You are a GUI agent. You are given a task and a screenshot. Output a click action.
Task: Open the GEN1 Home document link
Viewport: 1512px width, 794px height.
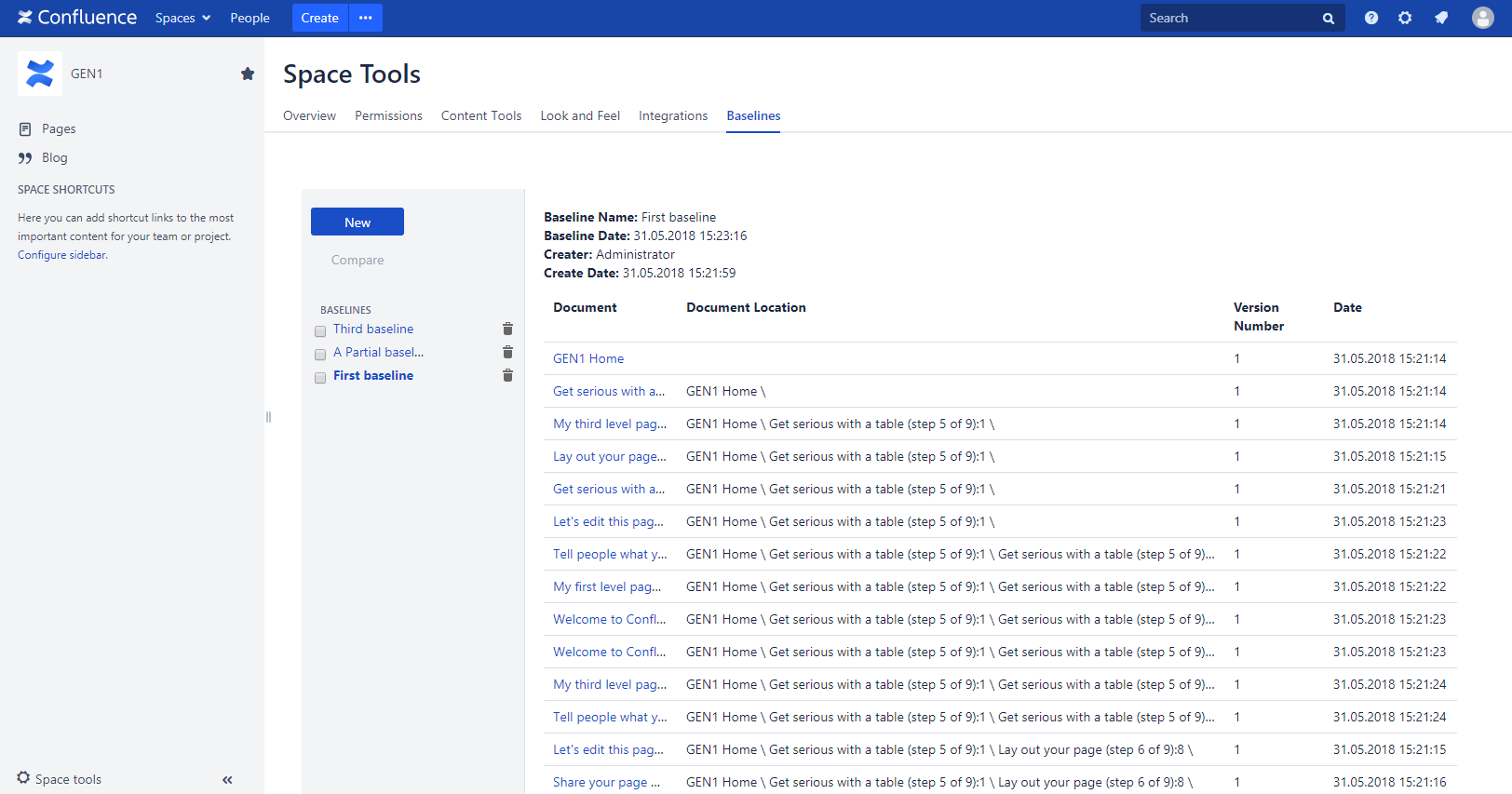(588, 358)
